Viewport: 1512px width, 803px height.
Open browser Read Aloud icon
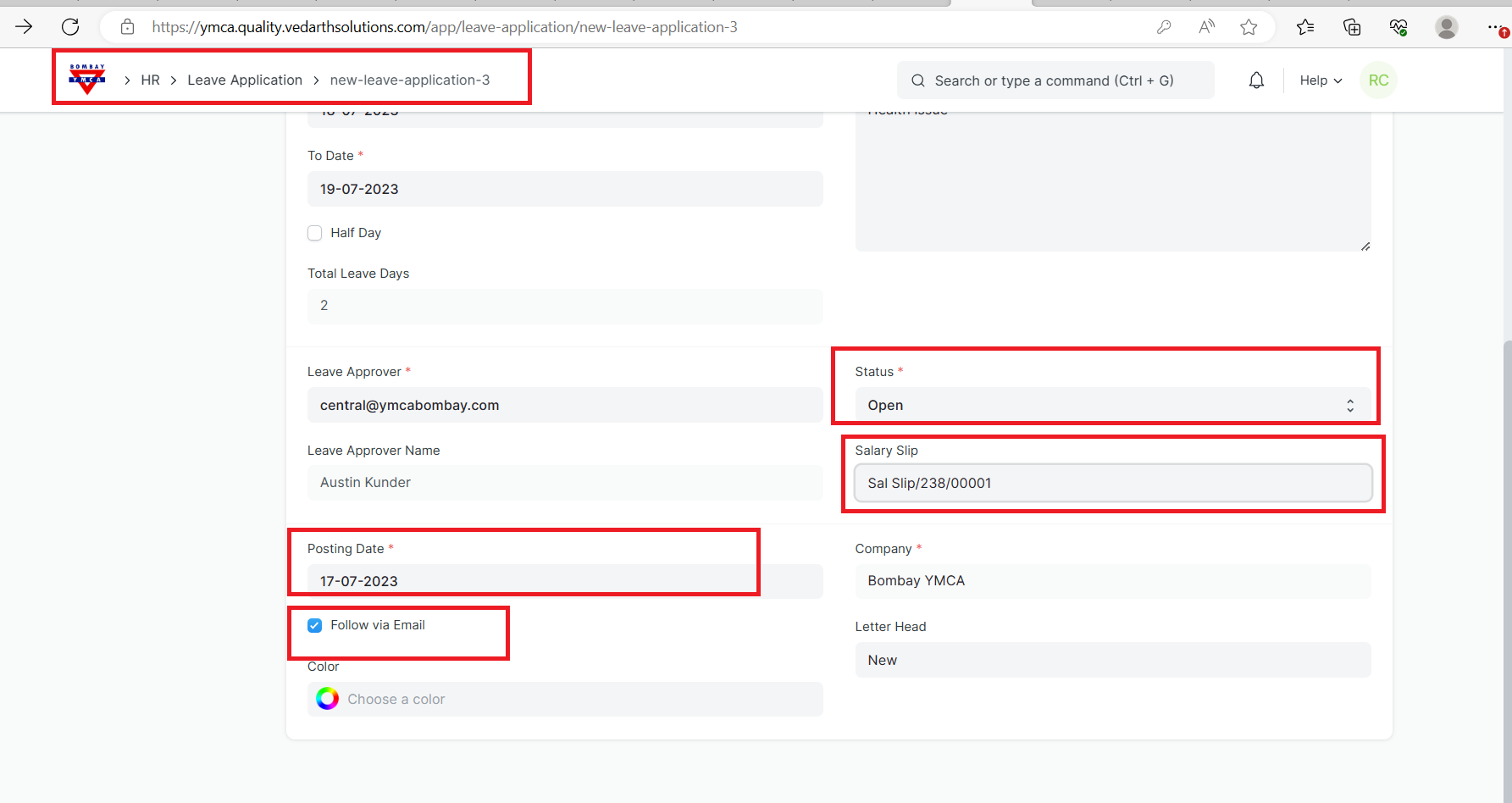[x=1206, y=27]
